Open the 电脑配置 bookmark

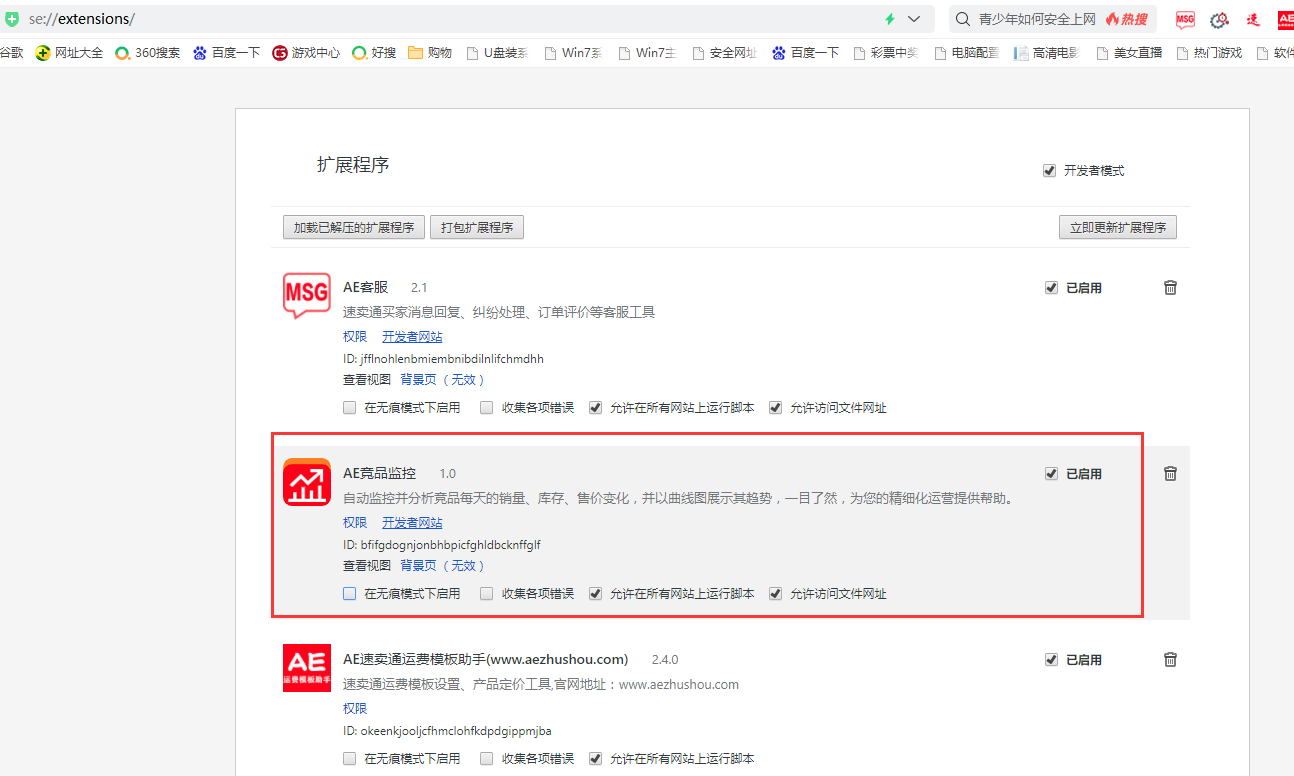(x=967, y=53)
